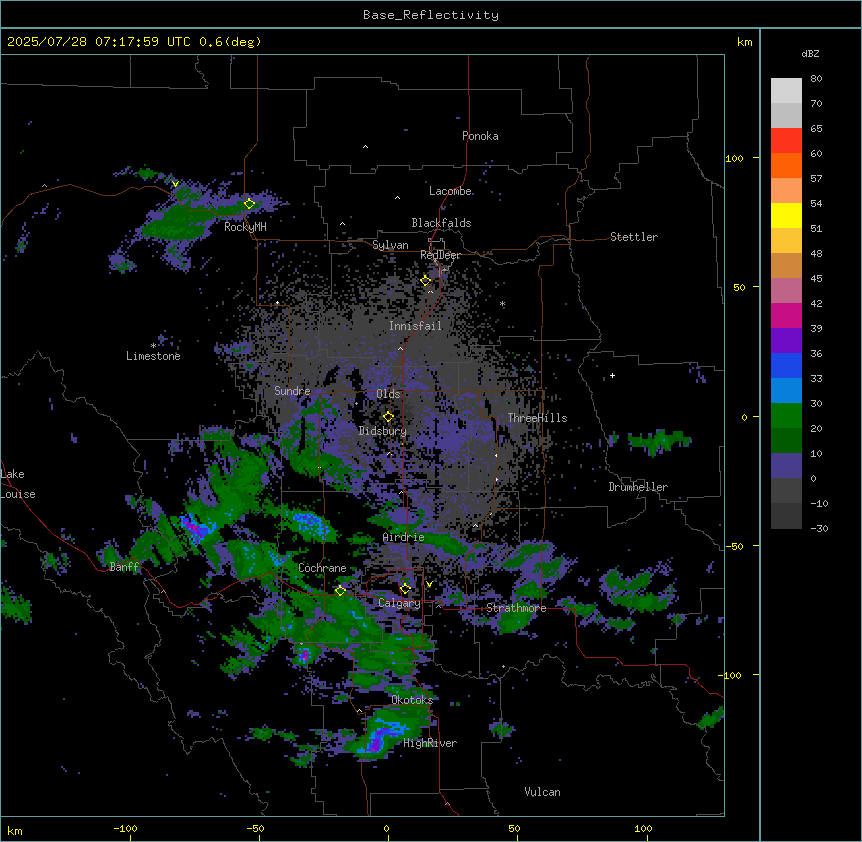The image size is (862, 842).
Task: Click the yellow diamond marker above Calgary label
Action: (405, 589)
